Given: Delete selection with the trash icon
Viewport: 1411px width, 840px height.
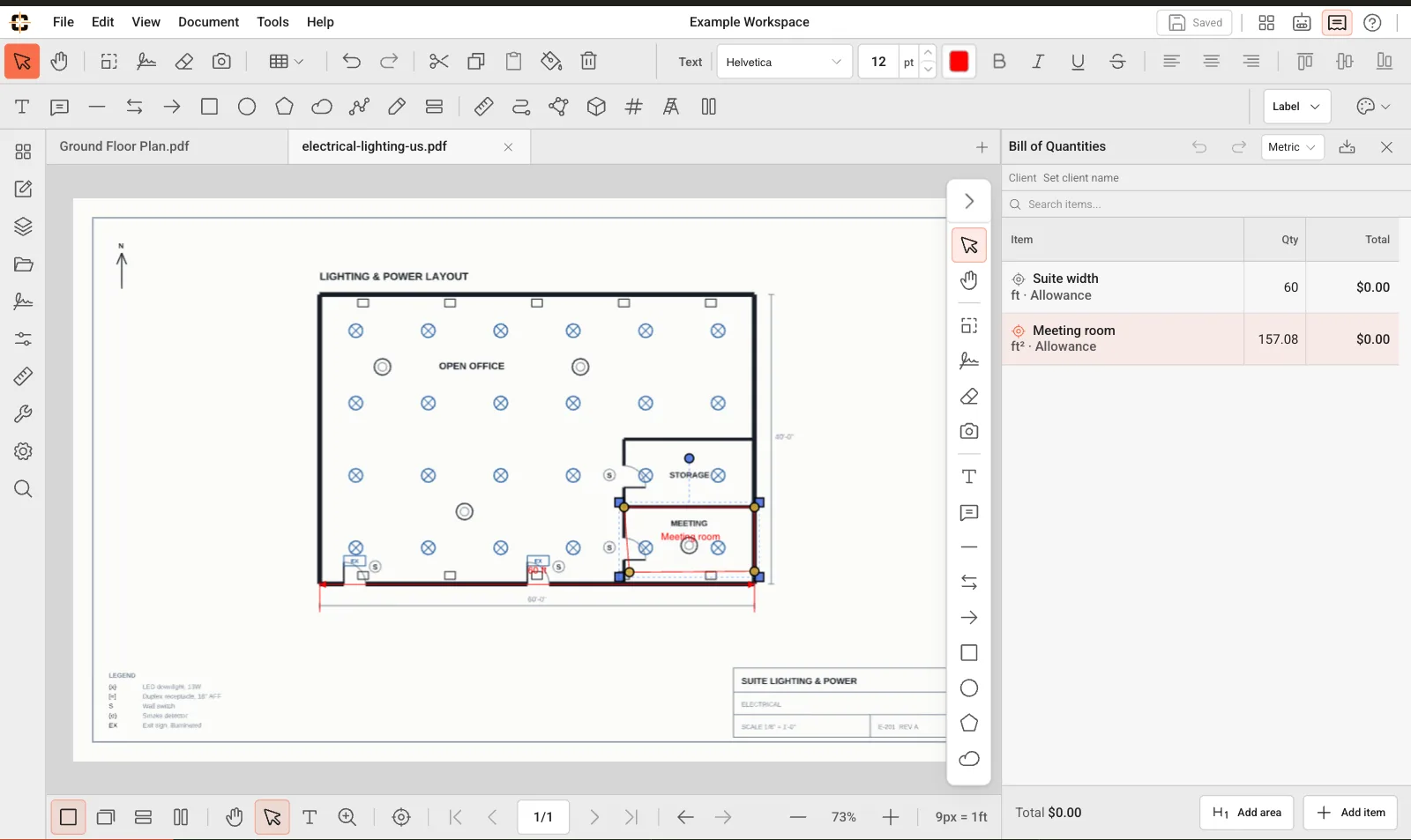Looking at the screenshot, I should [x=589, y=62].
